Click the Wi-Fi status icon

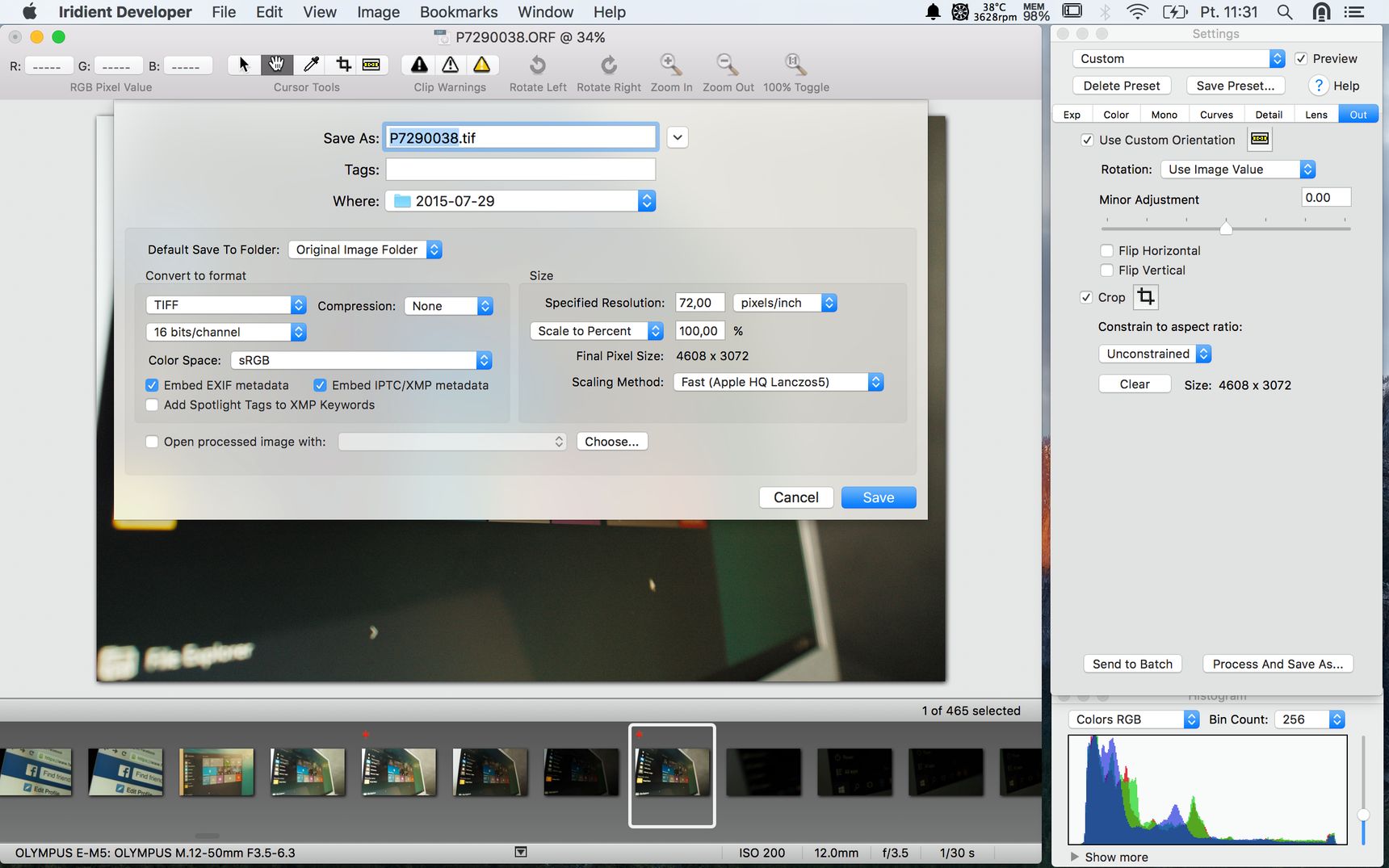(1138, 12)
